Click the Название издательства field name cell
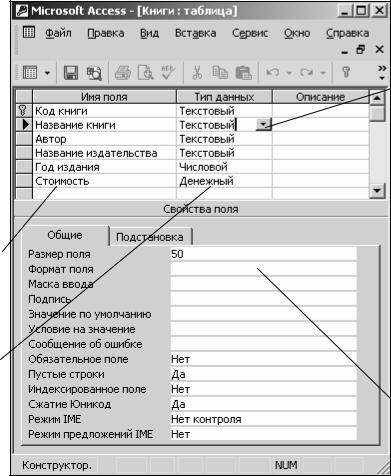The width and height of the screenshot is (391, 476). (x=104, y=153)
